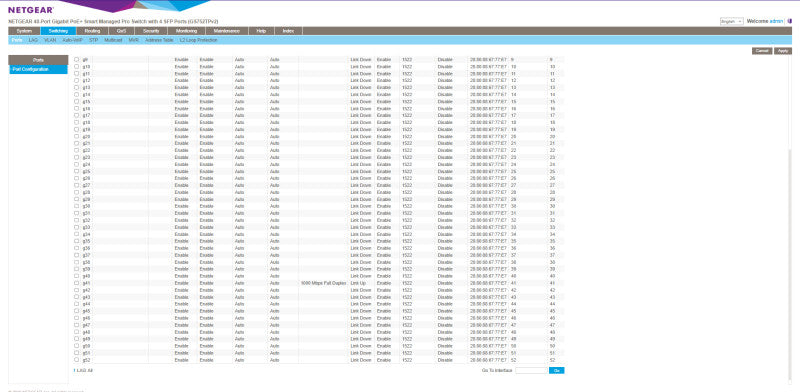This screenshot has height=392, width=800.
Task: Open the Auto-VoIP submenu
Action: click(72, 40)
